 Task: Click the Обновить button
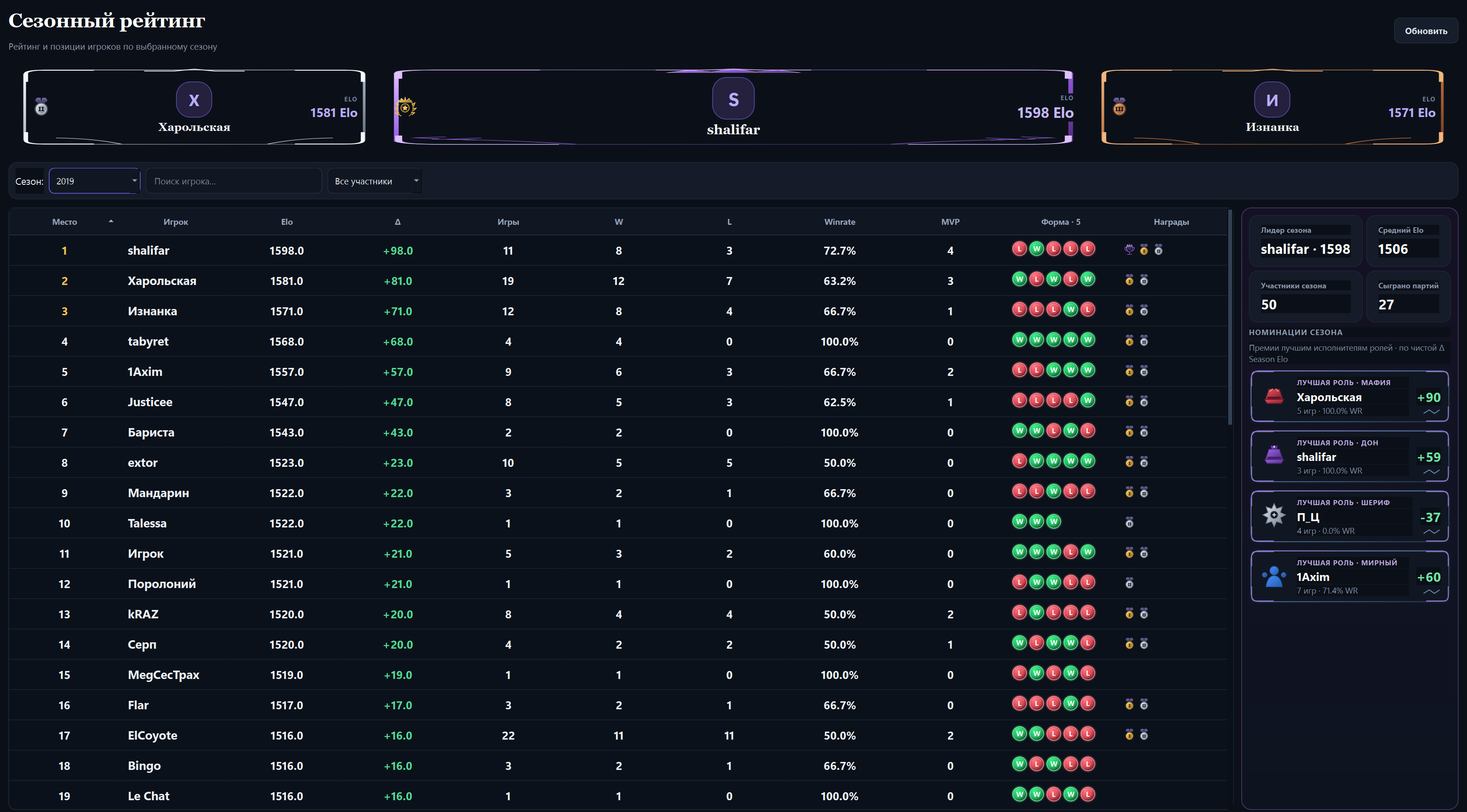click(1425, 31)
